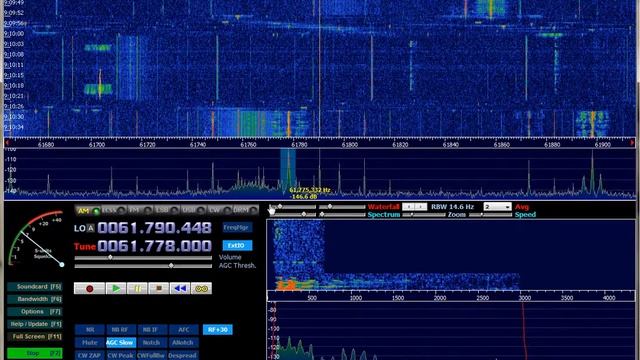Click right red arrow on RF frequency scale
This screenshot has width=640, height=360.
[632, 142]
